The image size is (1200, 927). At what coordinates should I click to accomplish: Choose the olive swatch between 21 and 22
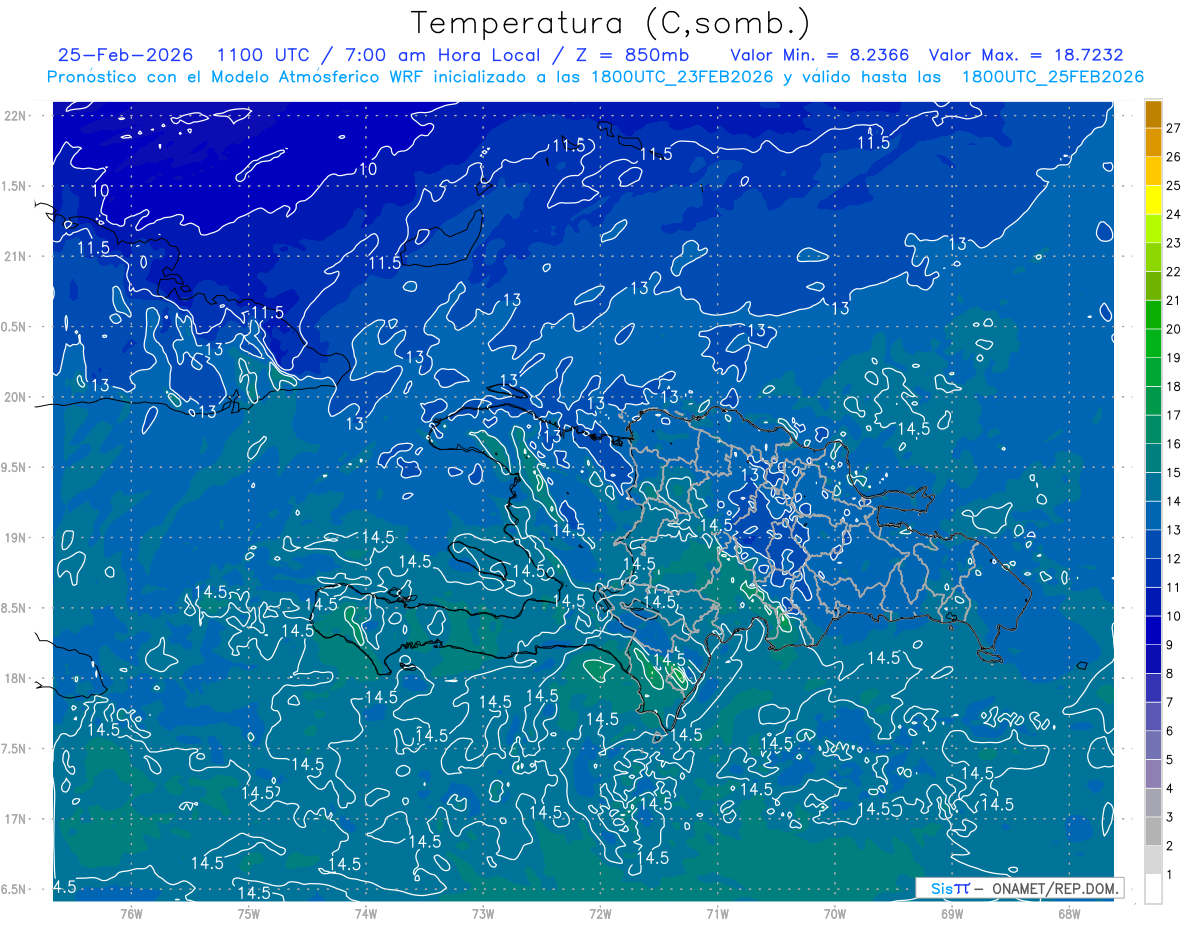click(1153, 286)
